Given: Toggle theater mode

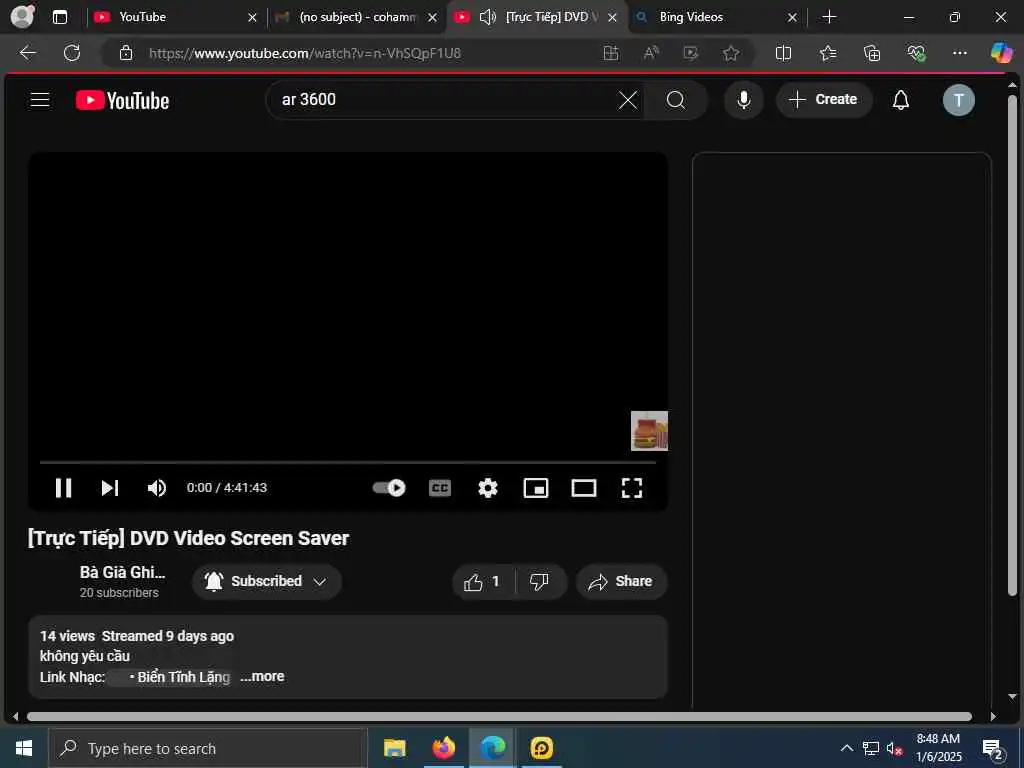Looking at the screenshot, I should click(x=584, y=488).
